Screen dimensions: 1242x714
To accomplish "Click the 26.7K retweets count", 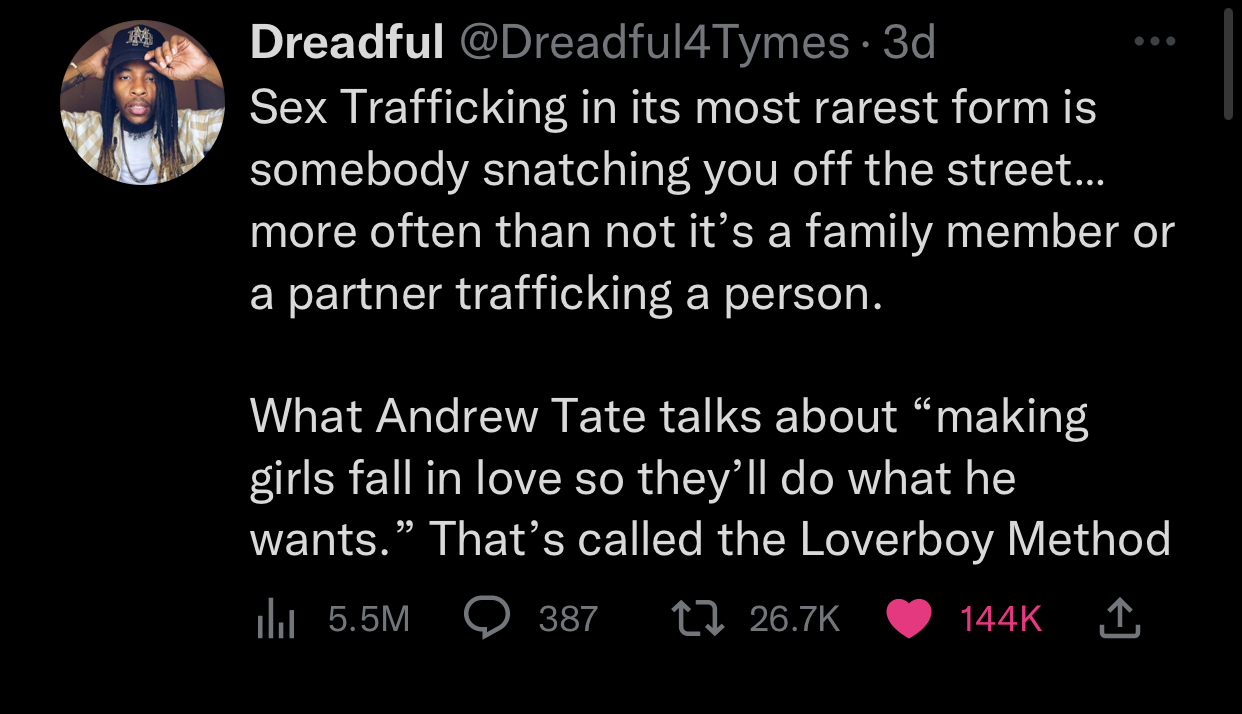I will 794,620.
